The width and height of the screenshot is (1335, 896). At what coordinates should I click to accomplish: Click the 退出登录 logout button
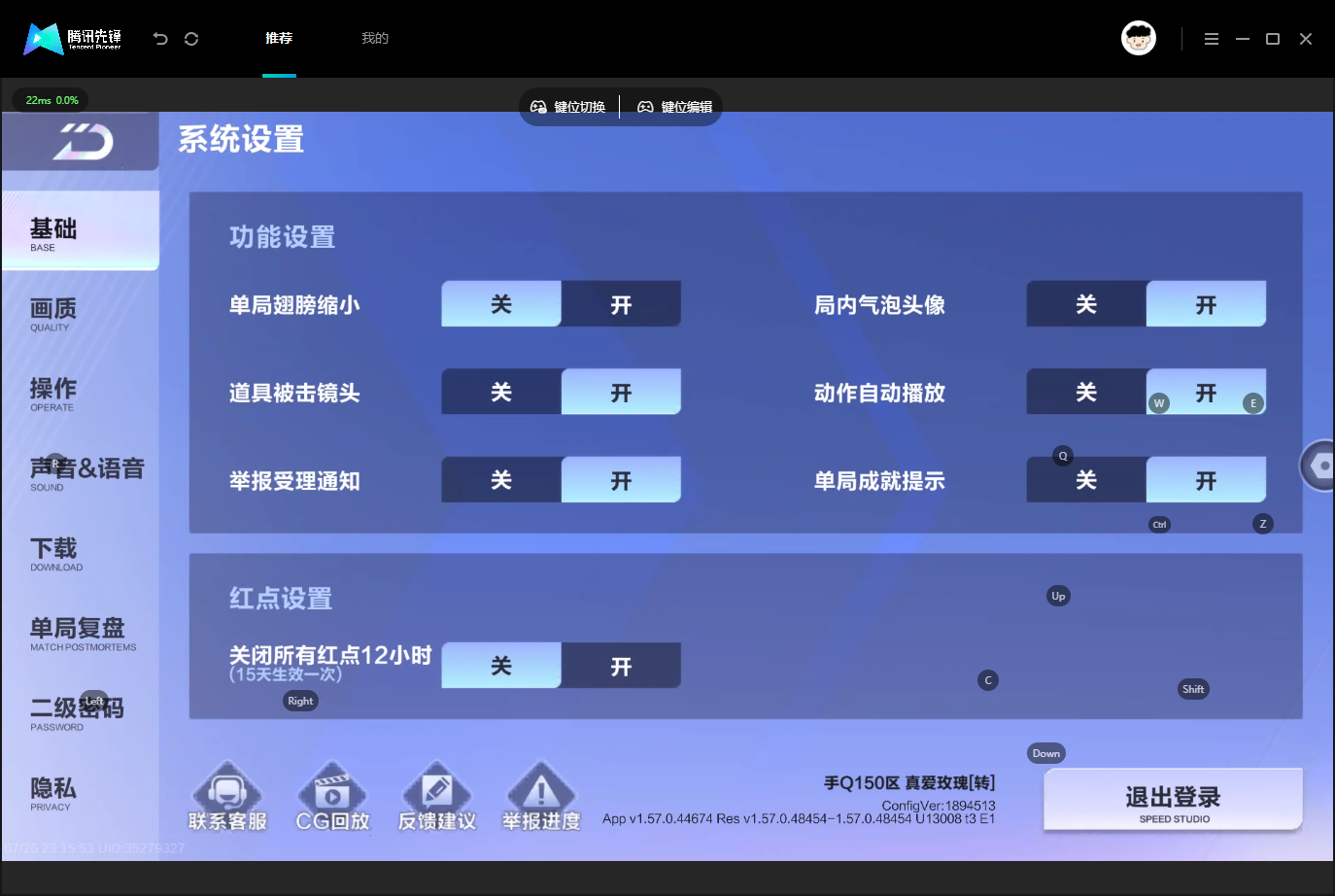point(1173,800)
